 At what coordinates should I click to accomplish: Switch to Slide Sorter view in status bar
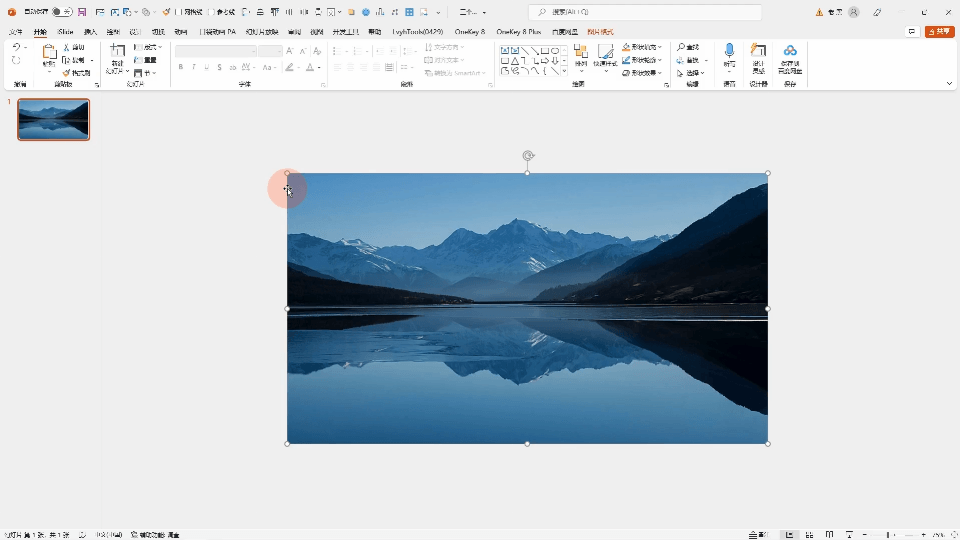(808, 534)
